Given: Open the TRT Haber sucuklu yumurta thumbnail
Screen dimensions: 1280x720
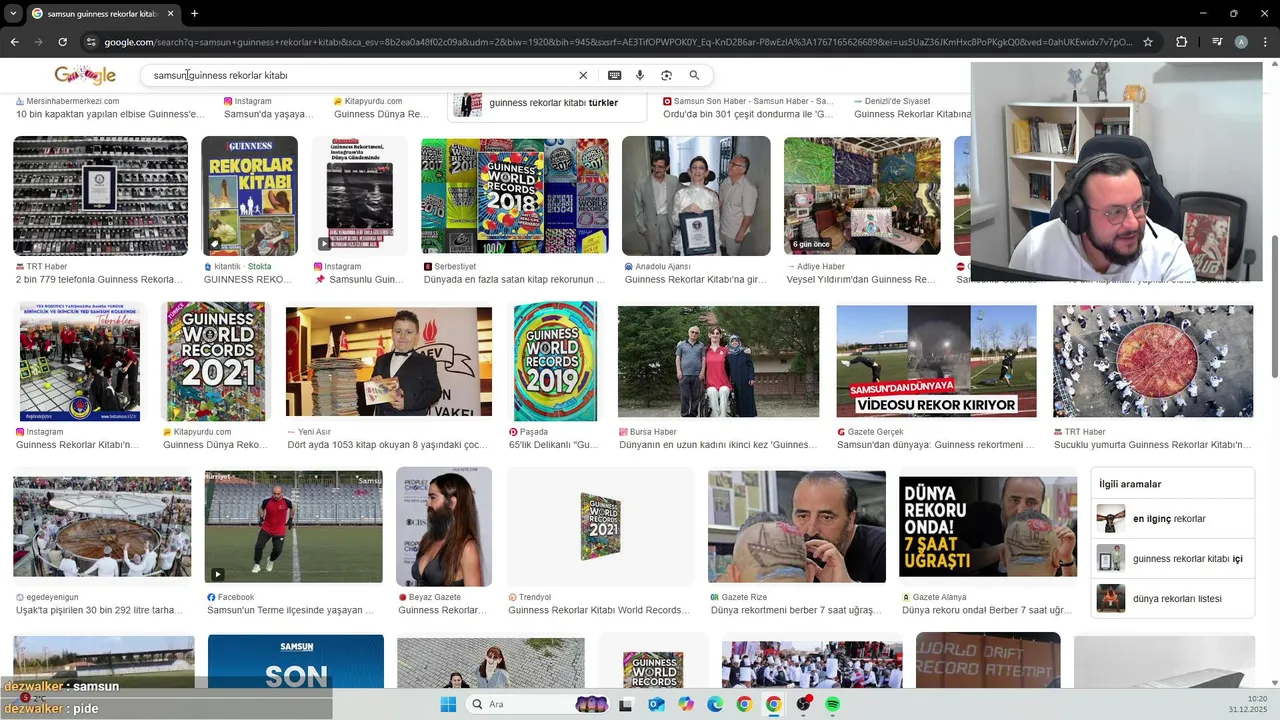Looking at the screenshot, I should point(1153,361).
